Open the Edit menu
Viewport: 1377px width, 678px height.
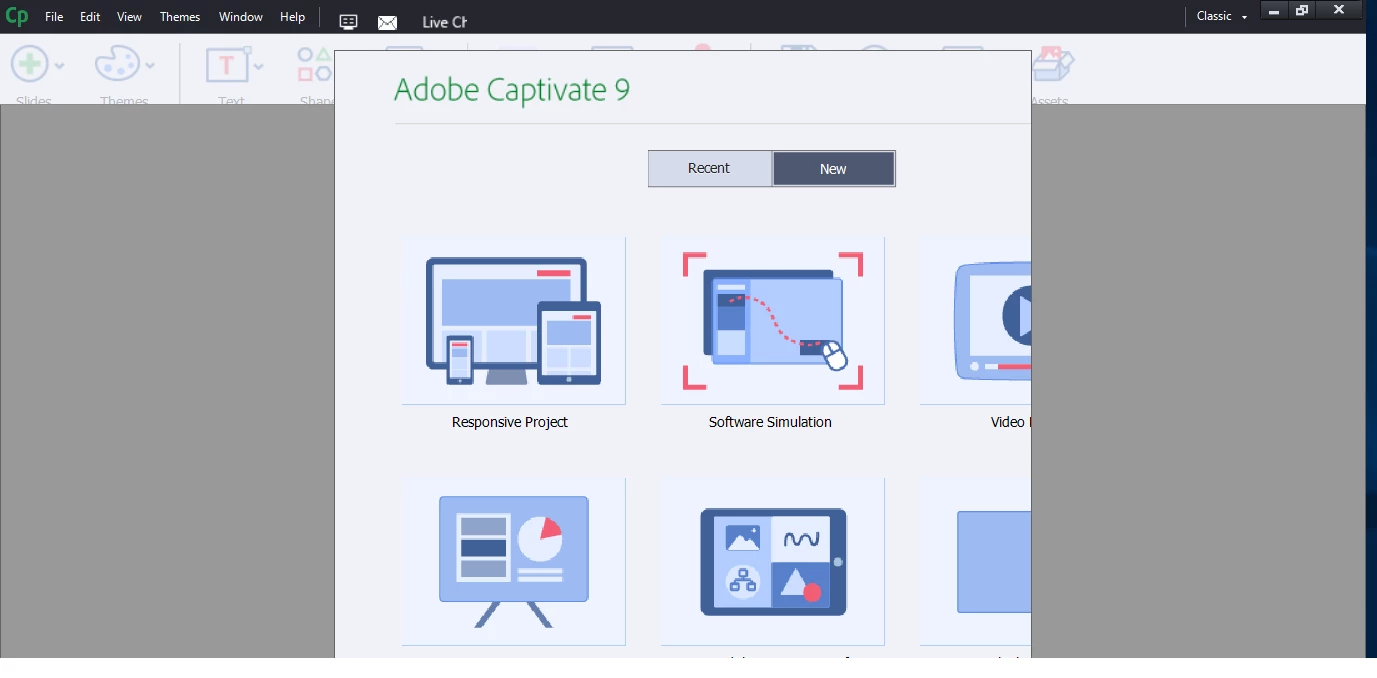[x=90, y=17]
